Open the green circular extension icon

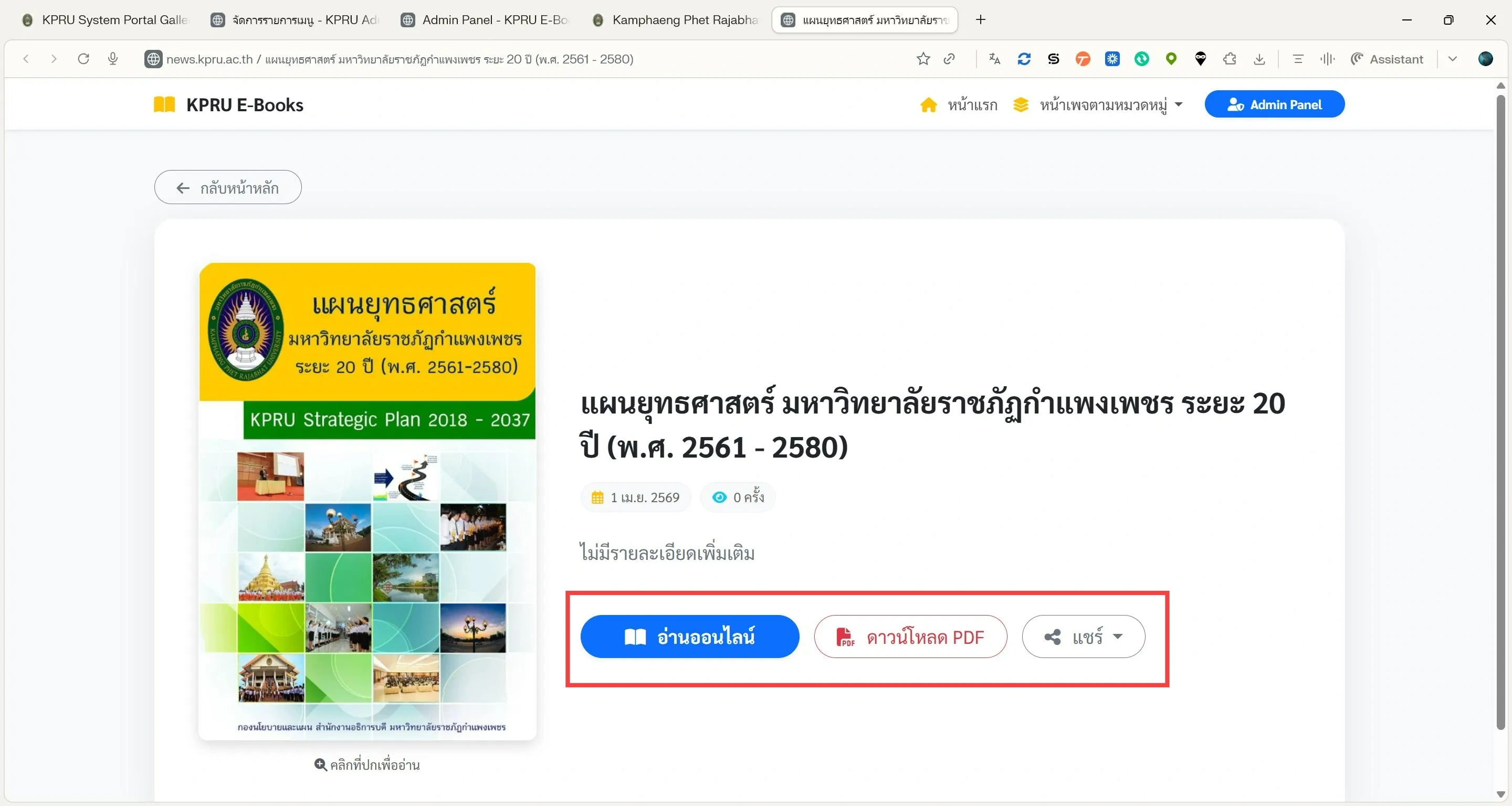1142,59
